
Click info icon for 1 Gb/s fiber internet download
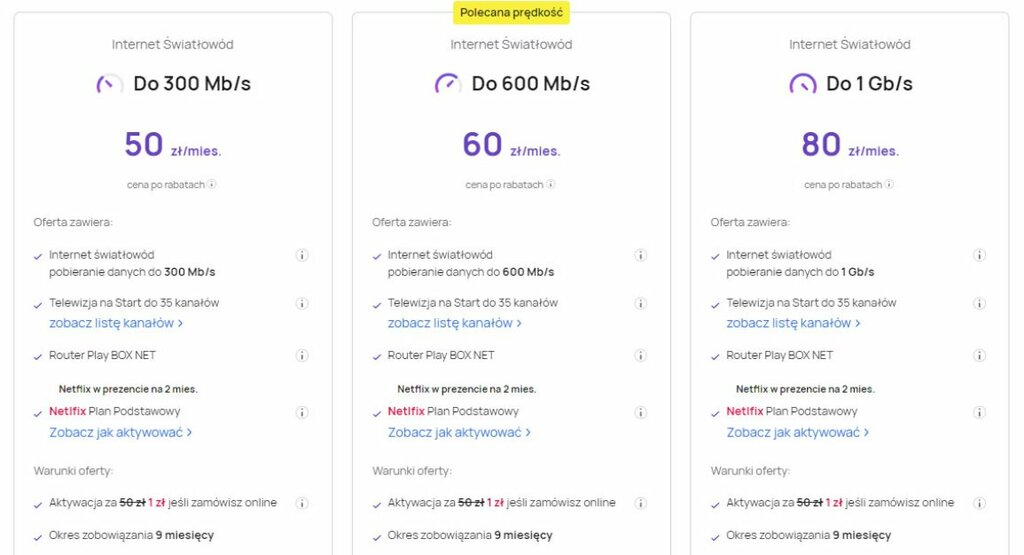pos(979,255)
